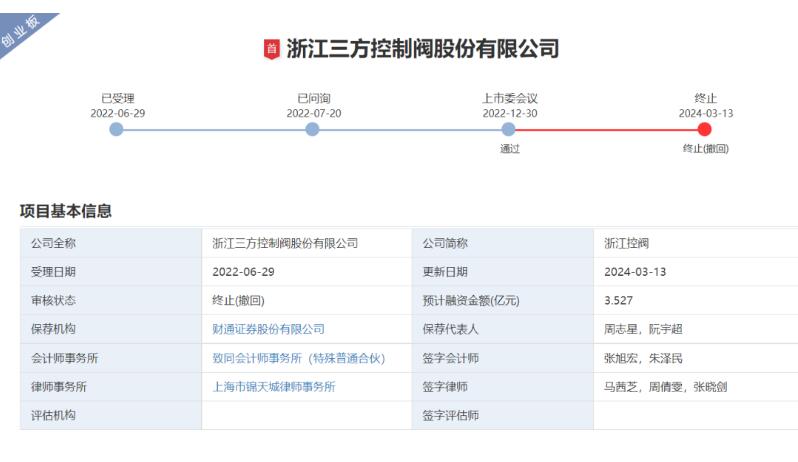Click the 审核状态 row's 终止(撤回) value
798x462 pixels.
[238, 300]
